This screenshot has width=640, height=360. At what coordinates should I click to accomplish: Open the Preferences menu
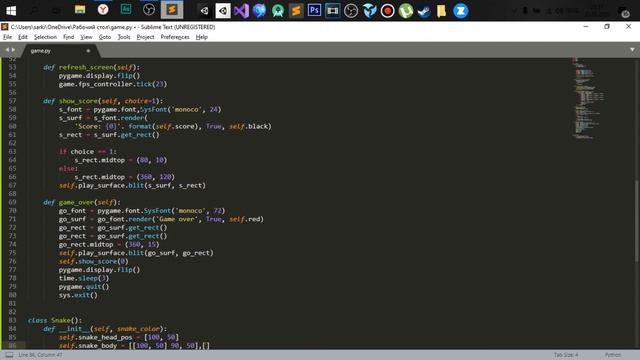coord(175,37)
